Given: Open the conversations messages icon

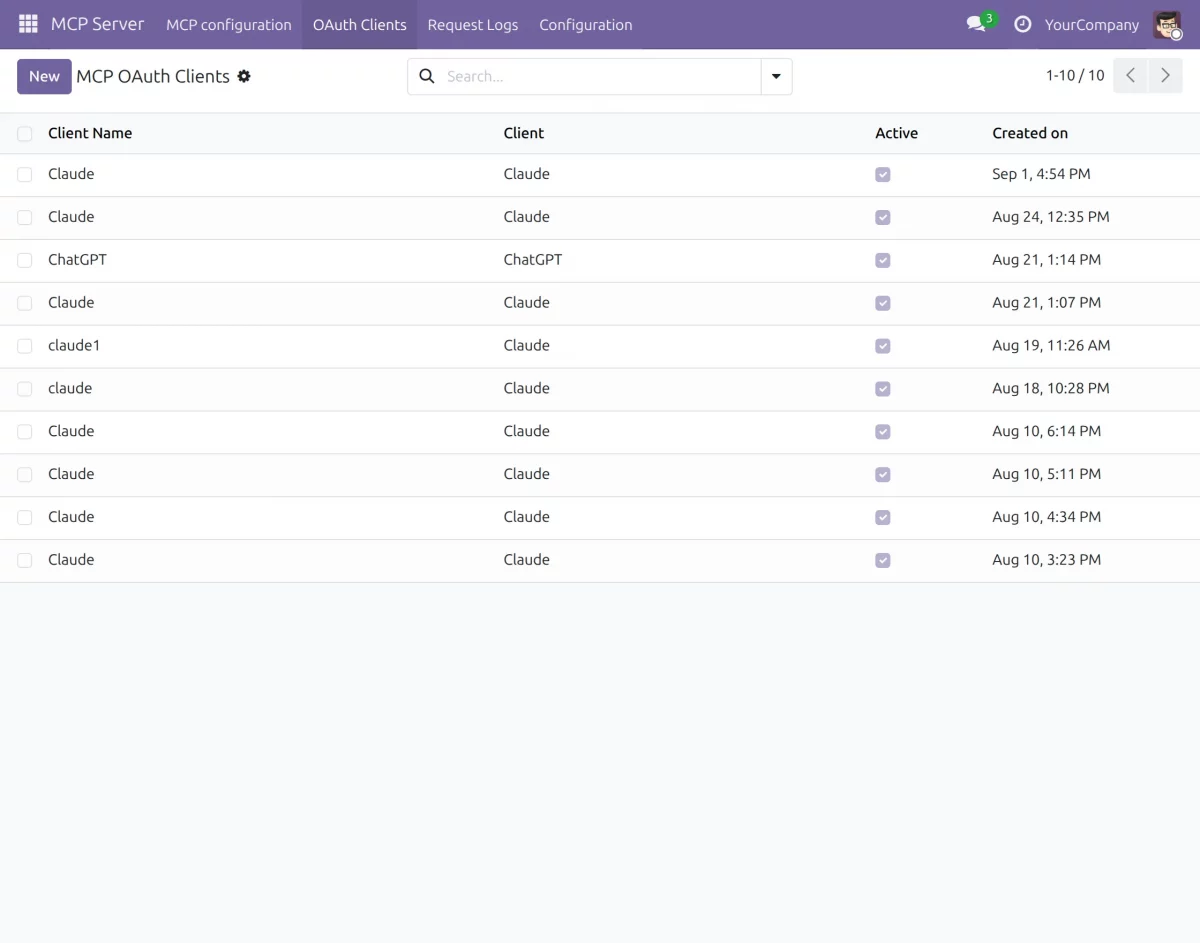Looking at the screenshot, I should (x=977, y=24).
